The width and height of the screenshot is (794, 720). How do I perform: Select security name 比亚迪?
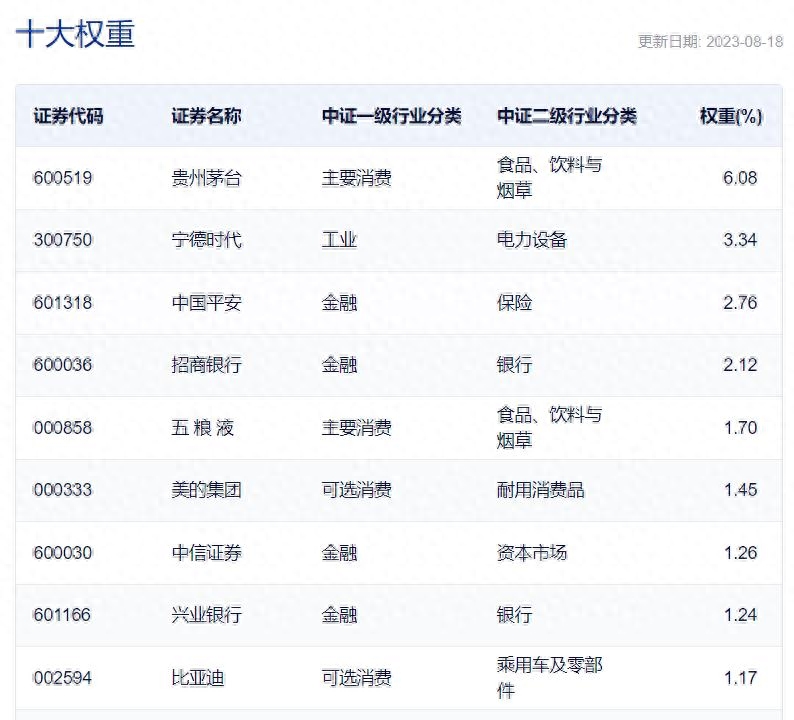pyautogui.click(x=197, y=677)
